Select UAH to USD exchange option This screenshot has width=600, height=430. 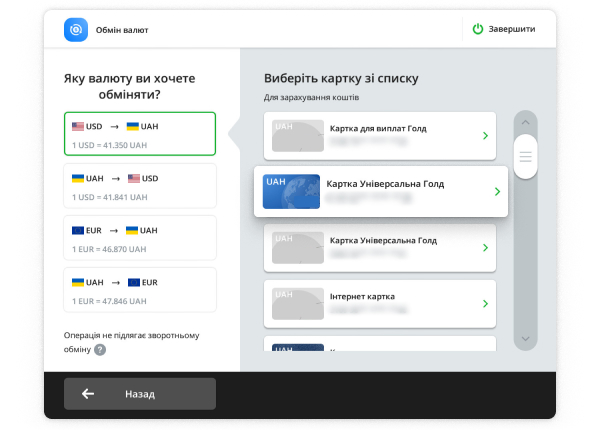pyautogui.click(x=140, y=186)
